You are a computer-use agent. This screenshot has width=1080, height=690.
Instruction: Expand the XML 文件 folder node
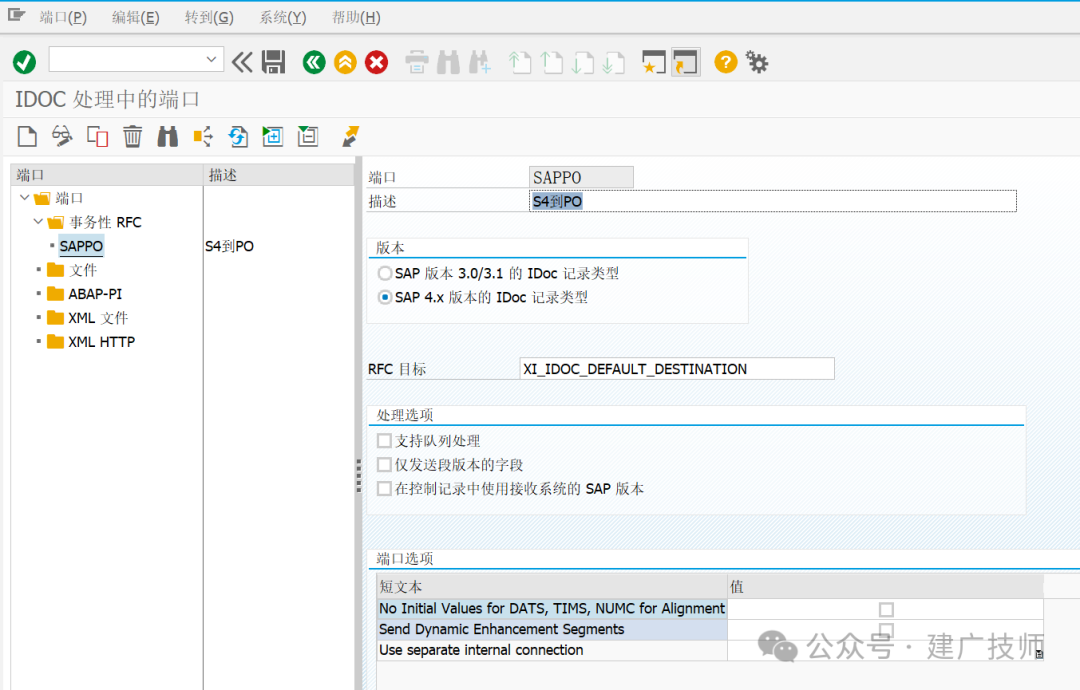click(39, 317)
